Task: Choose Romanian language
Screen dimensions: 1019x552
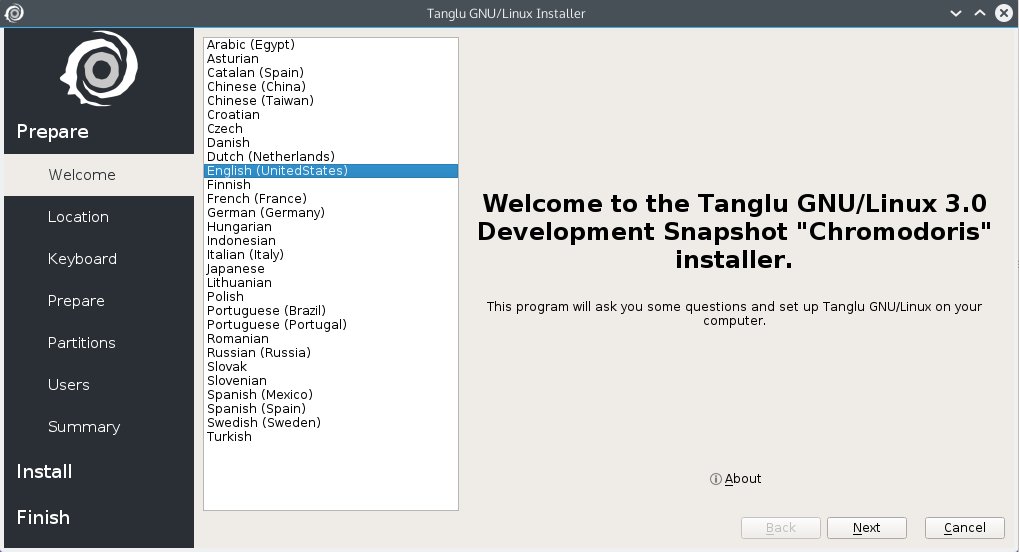Action: pos(331,339)
